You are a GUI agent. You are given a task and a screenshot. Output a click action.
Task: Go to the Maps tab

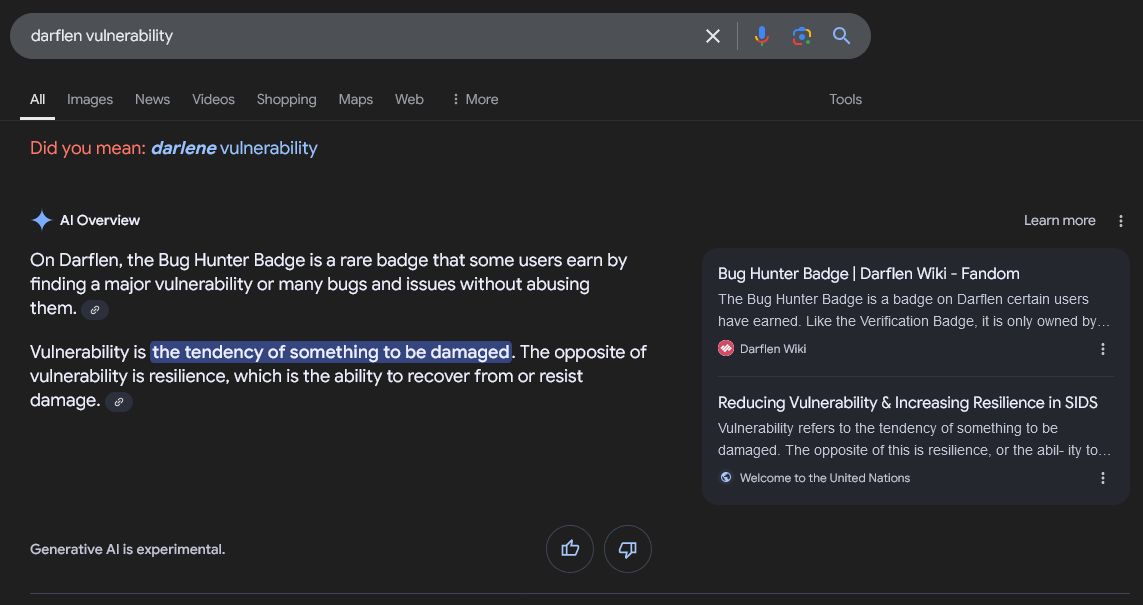356,100
